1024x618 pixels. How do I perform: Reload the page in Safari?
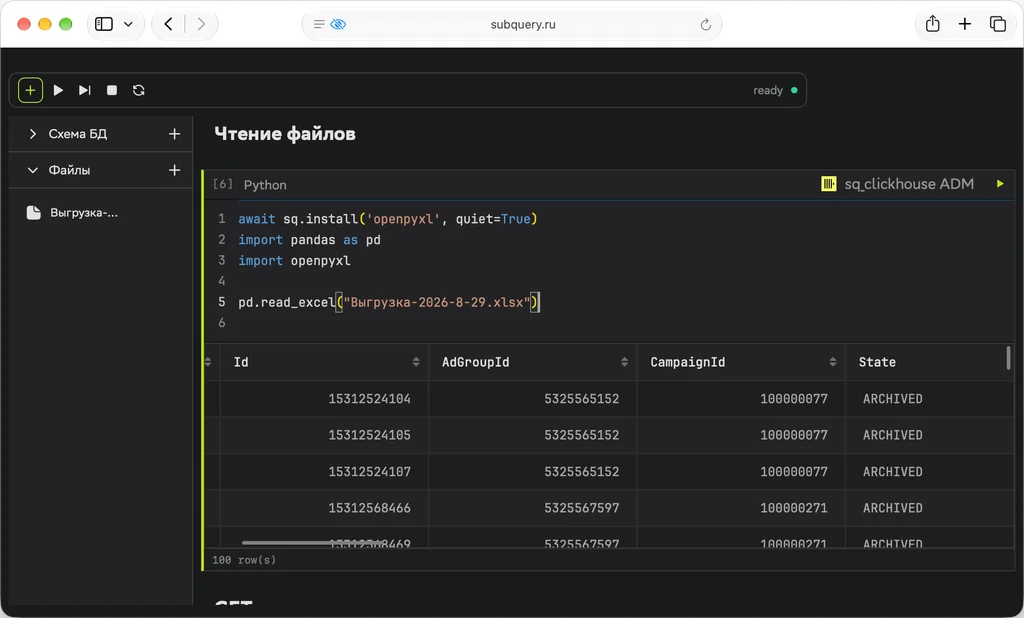tap(705, 24)
